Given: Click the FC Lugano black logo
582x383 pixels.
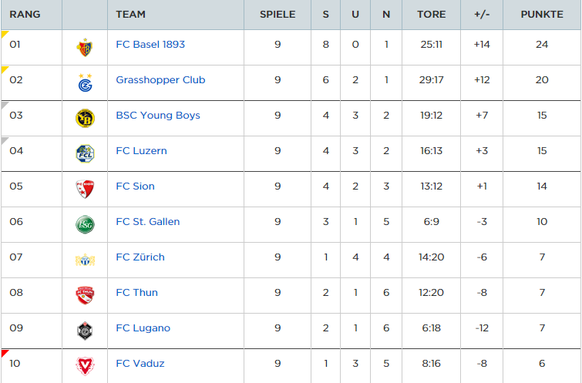Looking at the screenshot, I should [x=85, y=331].
